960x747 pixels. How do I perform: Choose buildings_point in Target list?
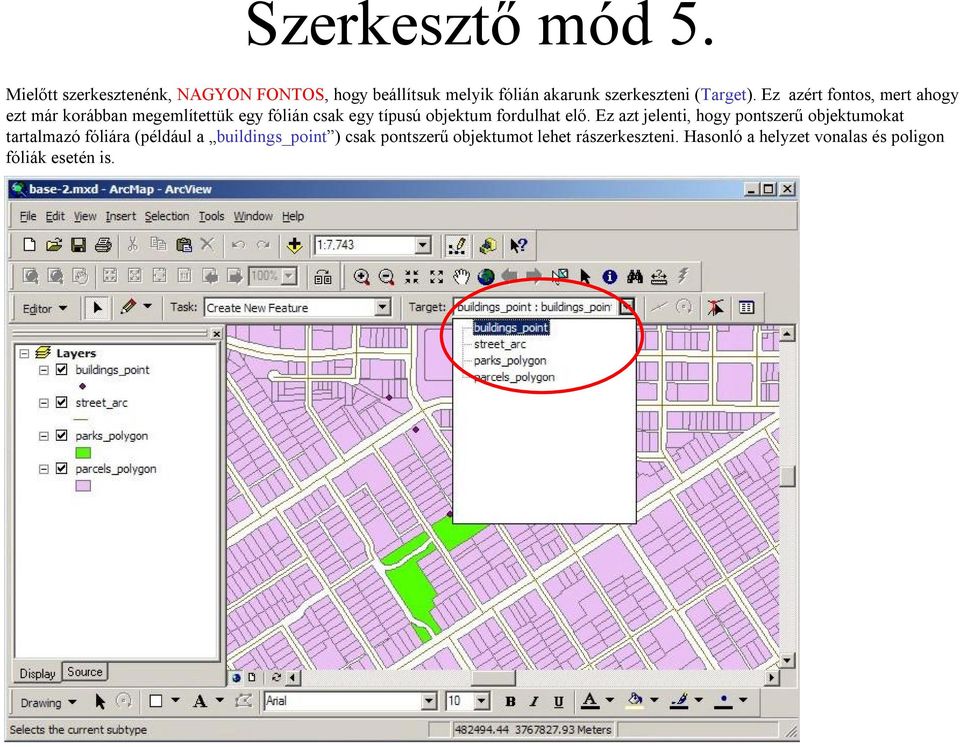(511, 328)
